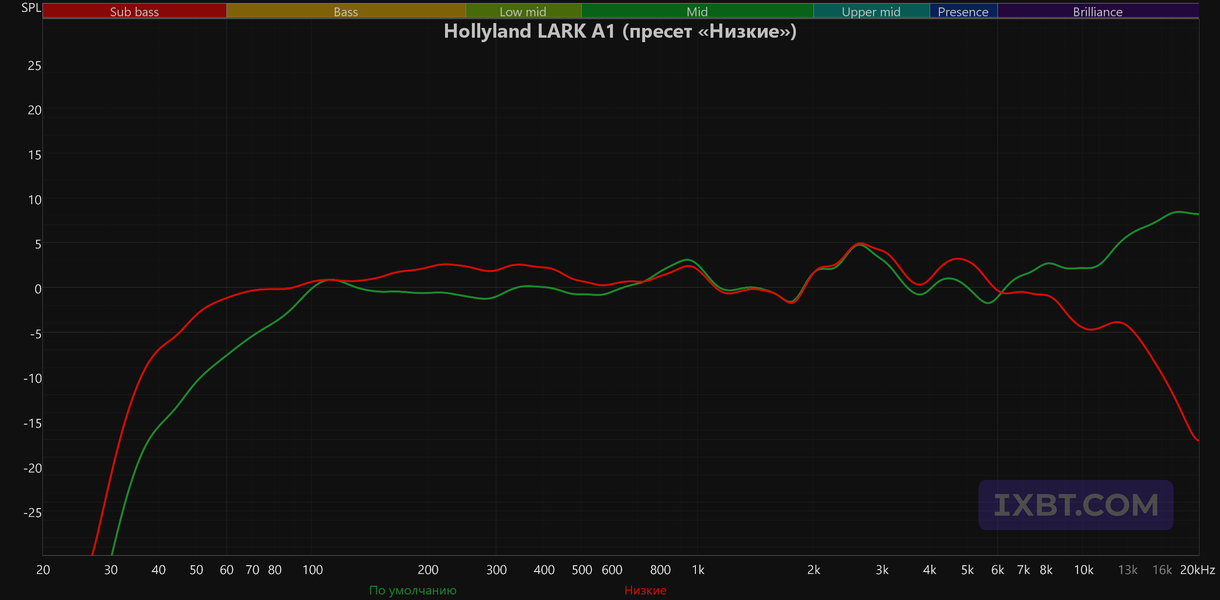Select the Bass band label
Image resolution: width=1220 pixels, height=600 pixels.
[346, 12]
